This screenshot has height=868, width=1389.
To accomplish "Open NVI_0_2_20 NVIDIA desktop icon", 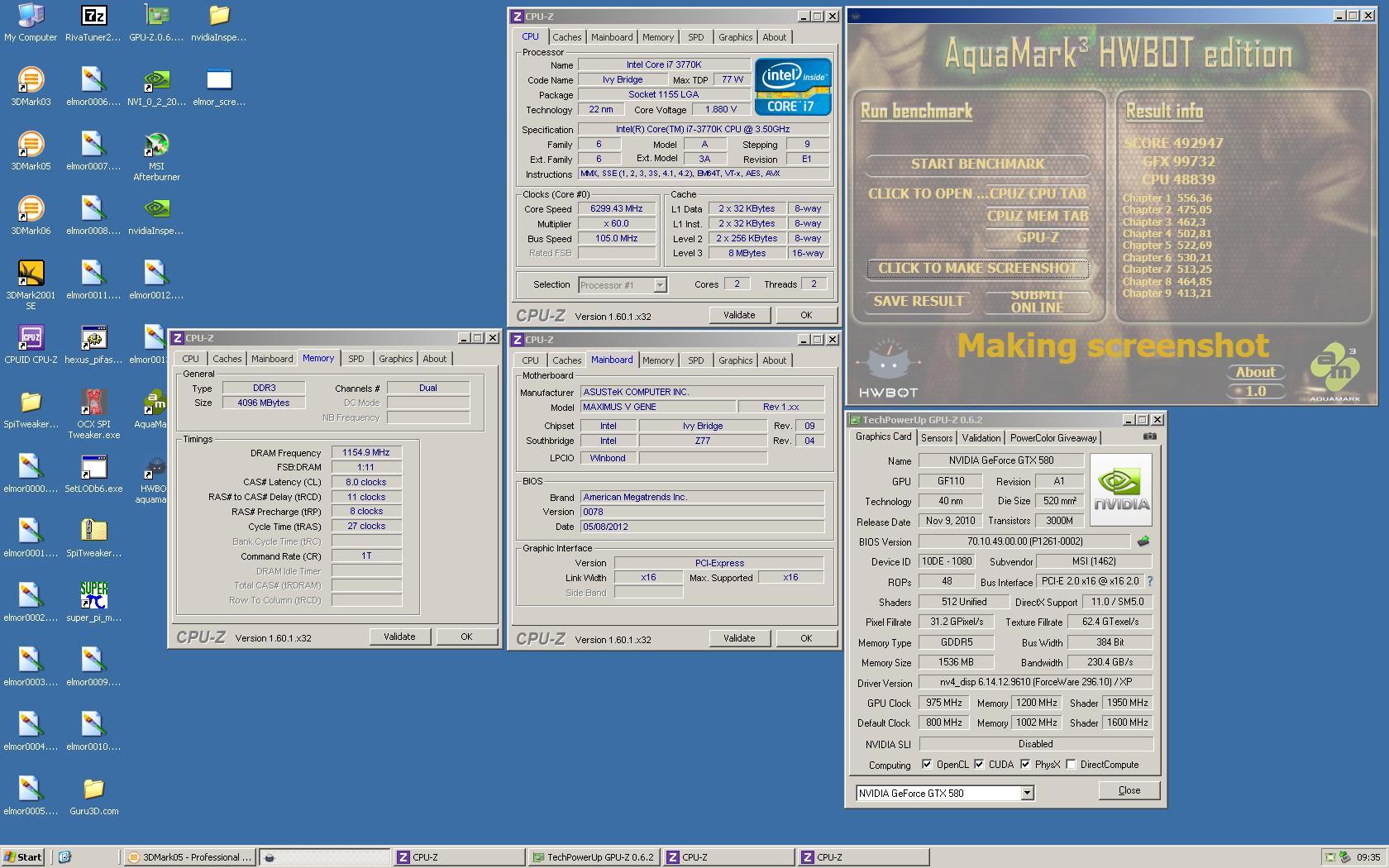I will [156, 87].
